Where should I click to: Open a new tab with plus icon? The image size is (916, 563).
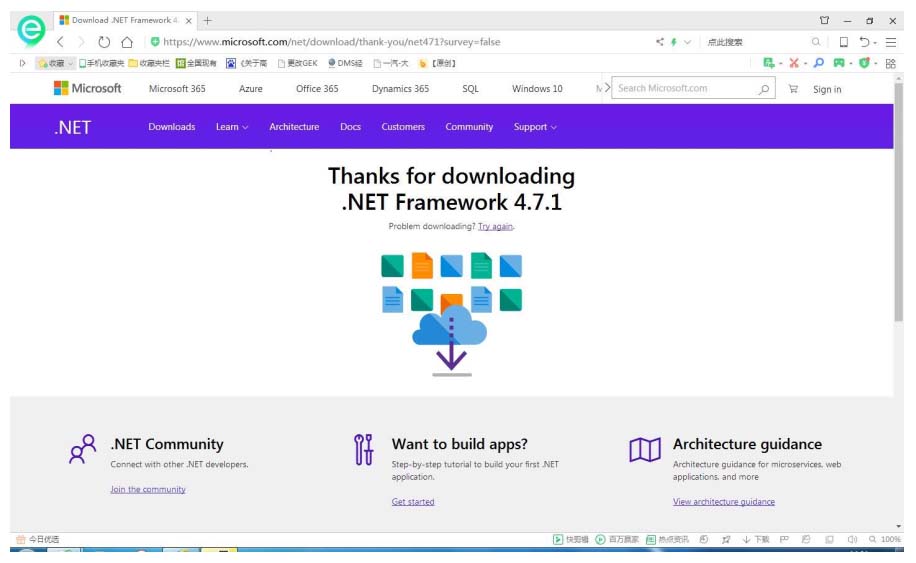coord(208,20)
